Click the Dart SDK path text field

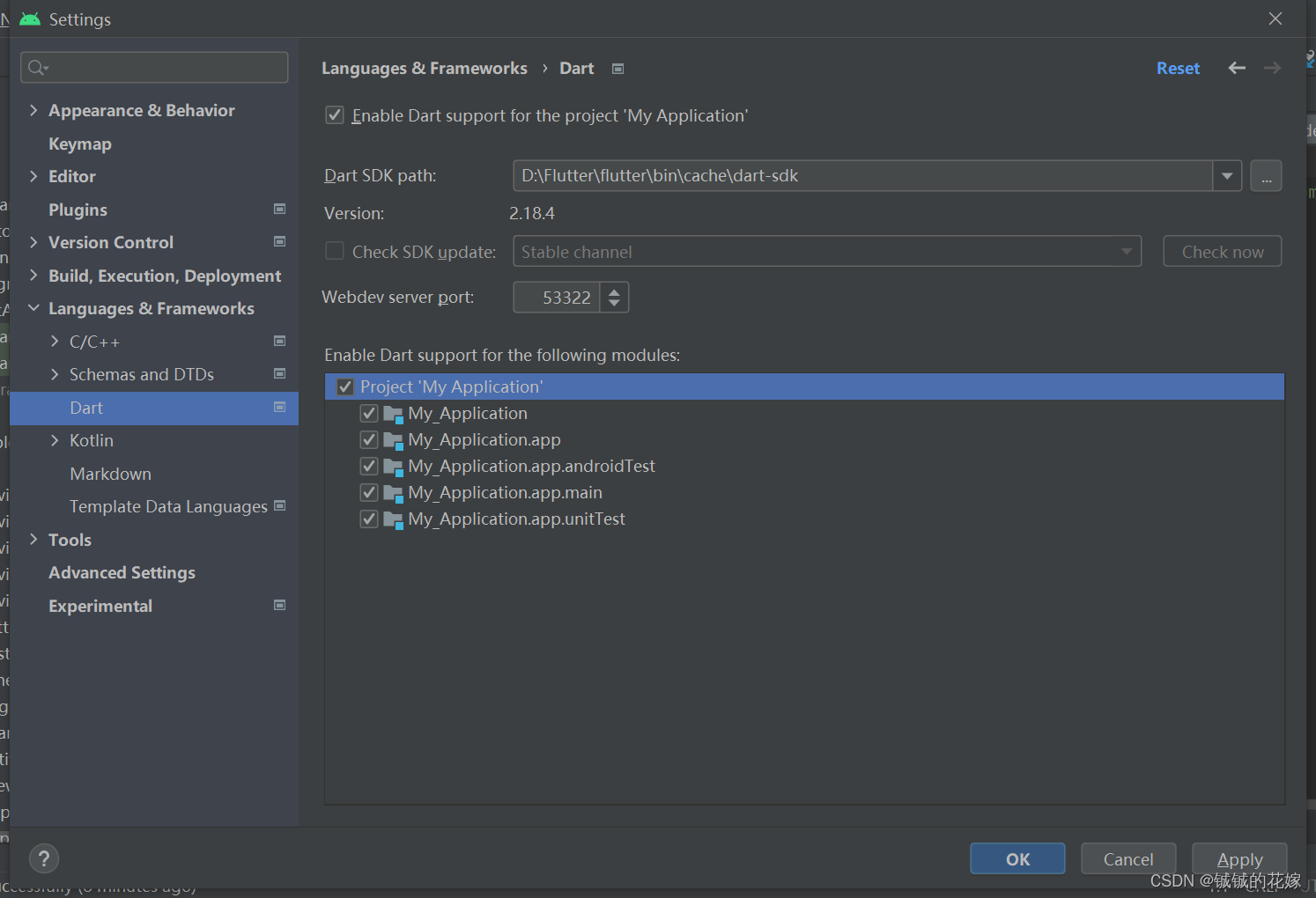coord(862,176)
